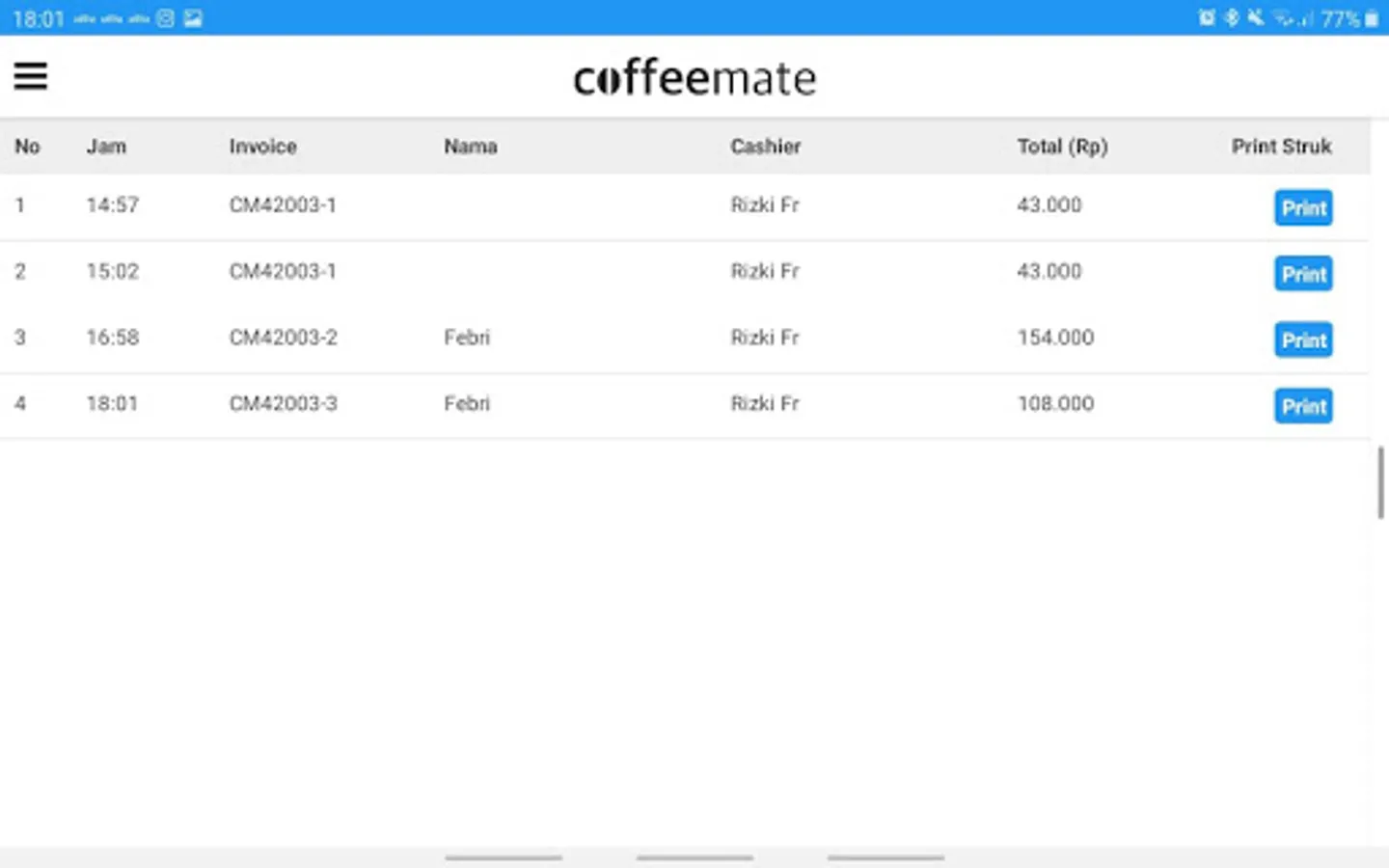Select the time 16:58 cell
The width and height of the screenshot is (1389, 868).
pyautogui.click(x=113, y=338)
